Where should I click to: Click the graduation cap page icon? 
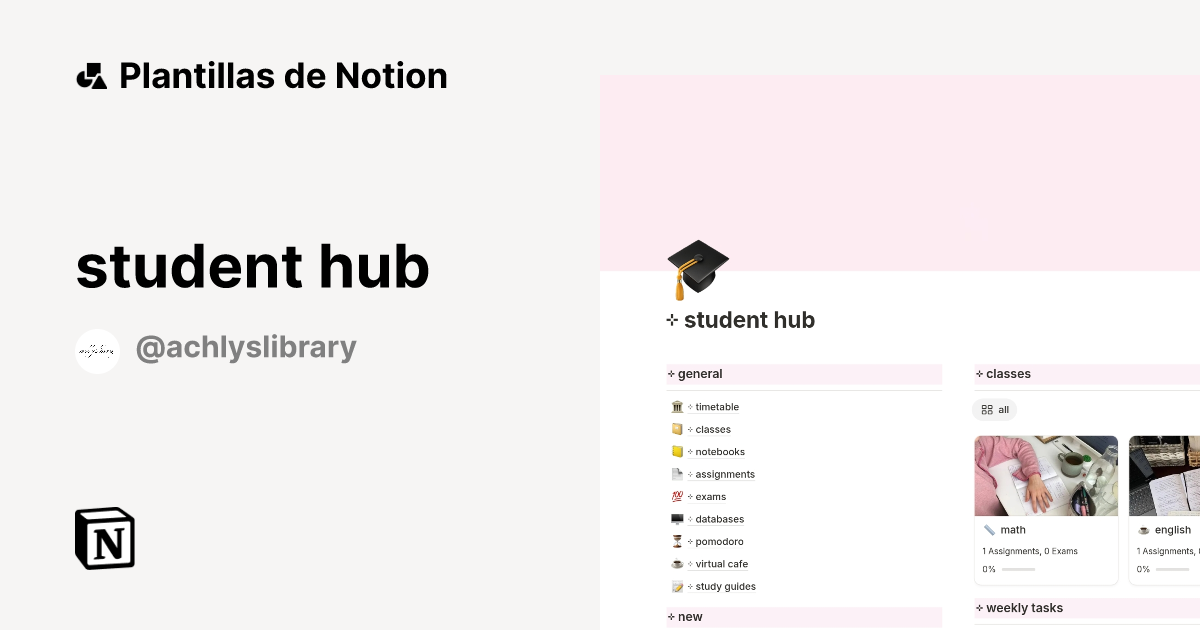point(697,268)
